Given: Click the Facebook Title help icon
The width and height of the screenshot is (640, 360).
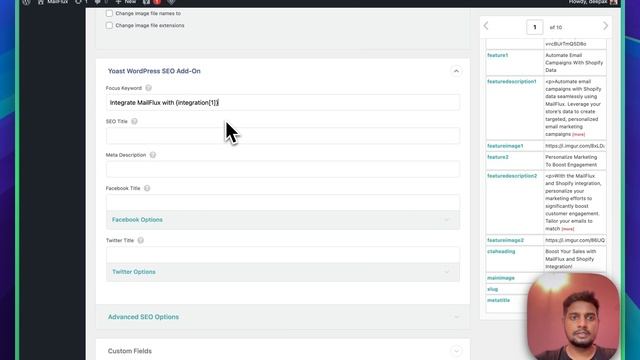Looking at the screenshot, I should pos(147,188).
